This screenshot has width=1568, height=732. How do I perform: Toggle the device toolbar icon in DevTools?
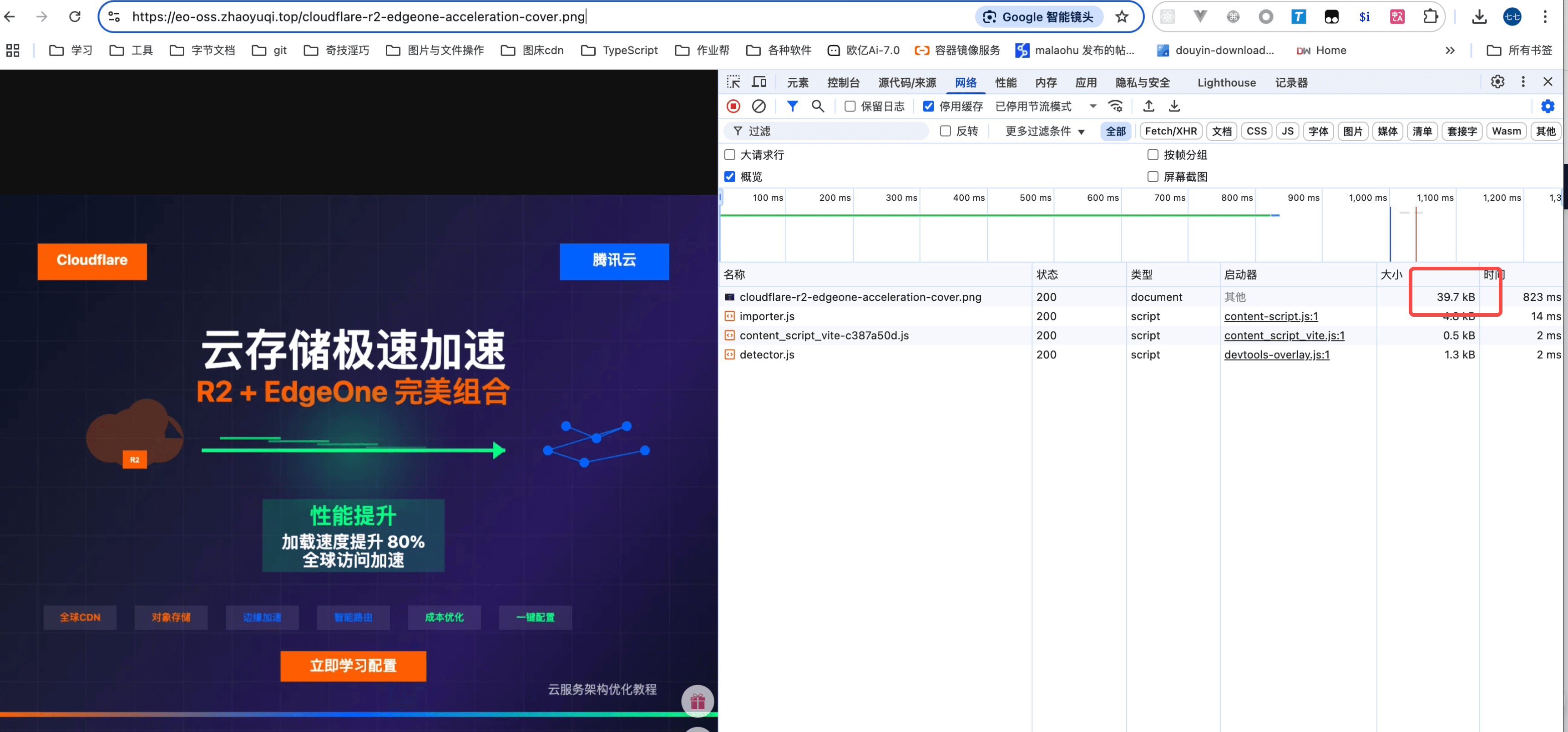(x=759, y=82)
